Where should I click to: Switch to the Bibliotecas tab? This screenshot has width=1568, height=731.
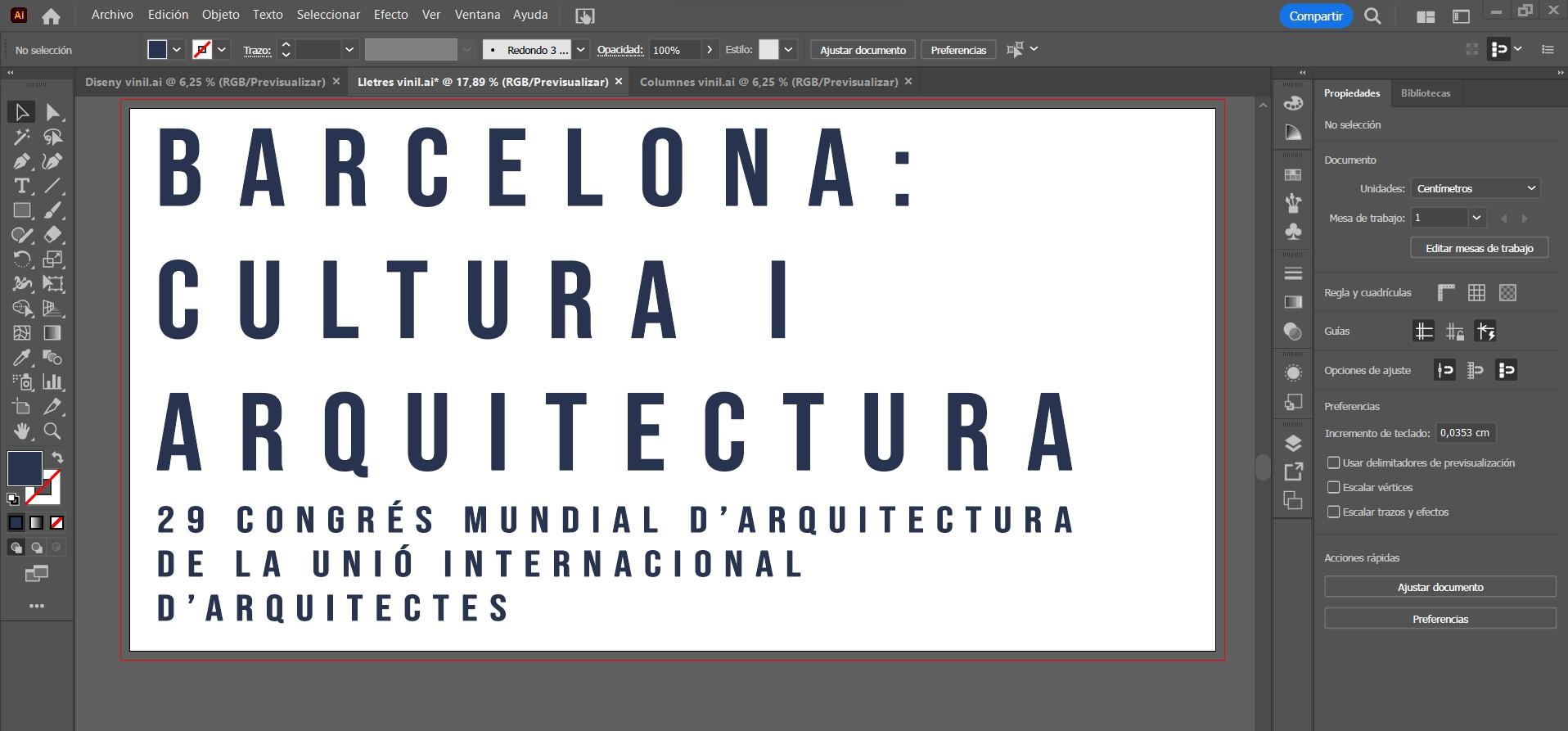[1425, 93]
